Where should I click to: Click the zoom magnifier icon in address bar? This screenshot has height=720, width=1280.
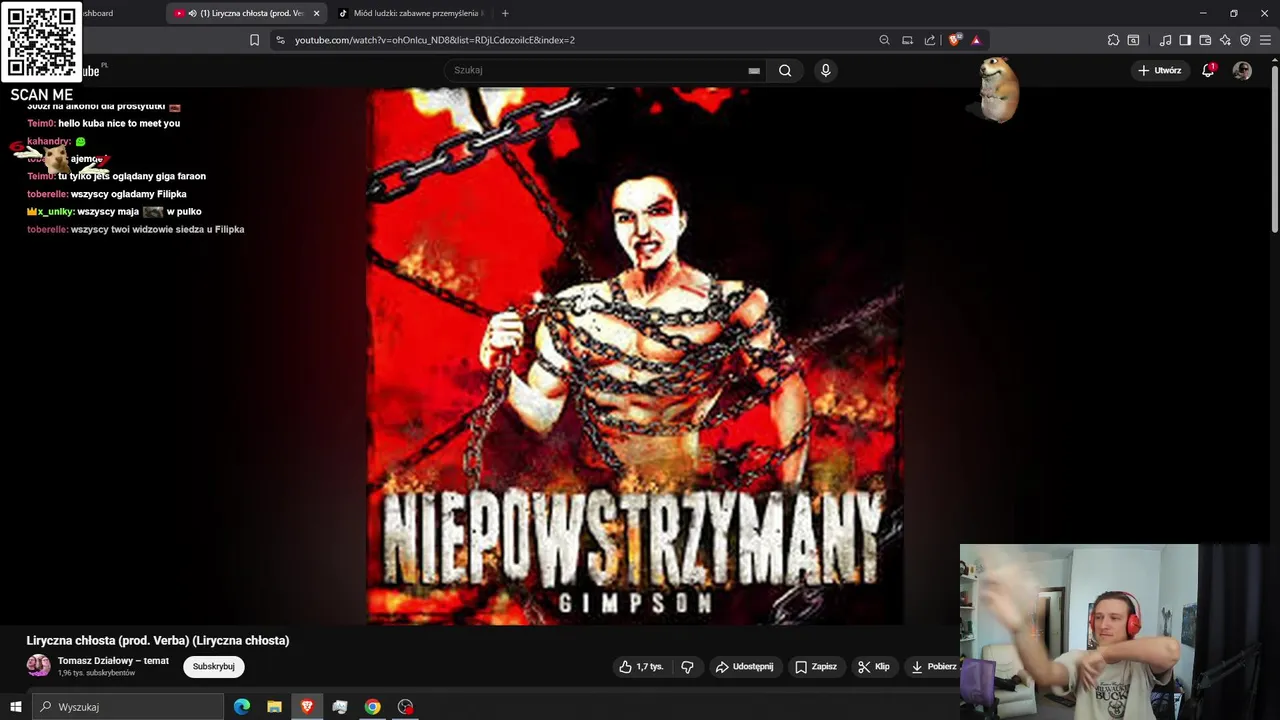pos(884,40)
